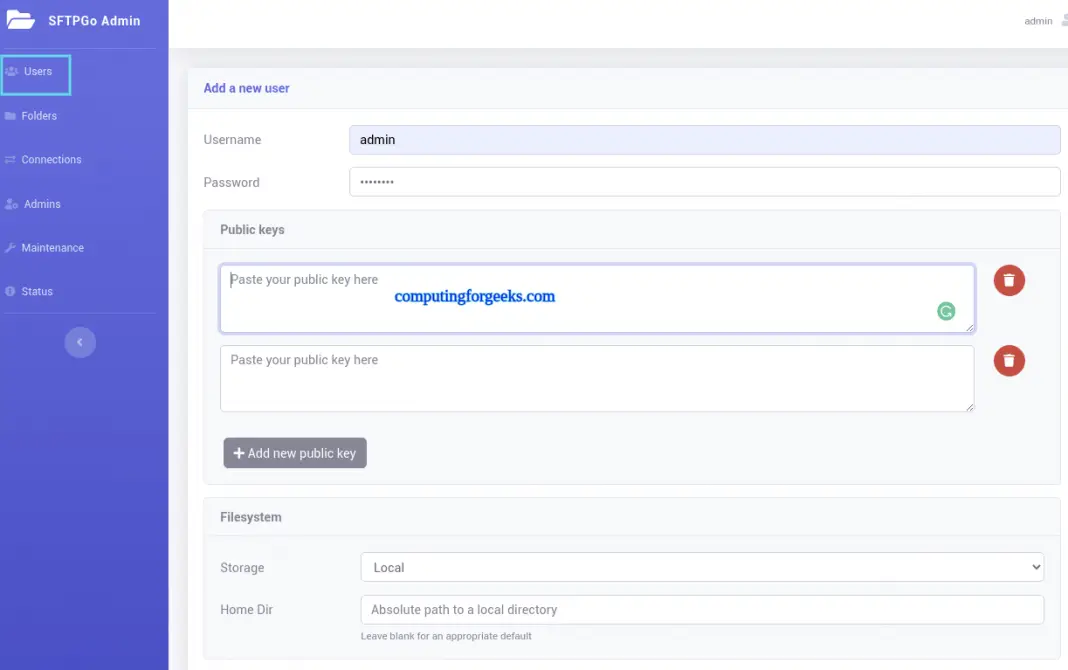The width and height of the screenshot is (1068, 670).
Task: Open the Storage dropdown showing Local
Action: click(x=700, y=567)
